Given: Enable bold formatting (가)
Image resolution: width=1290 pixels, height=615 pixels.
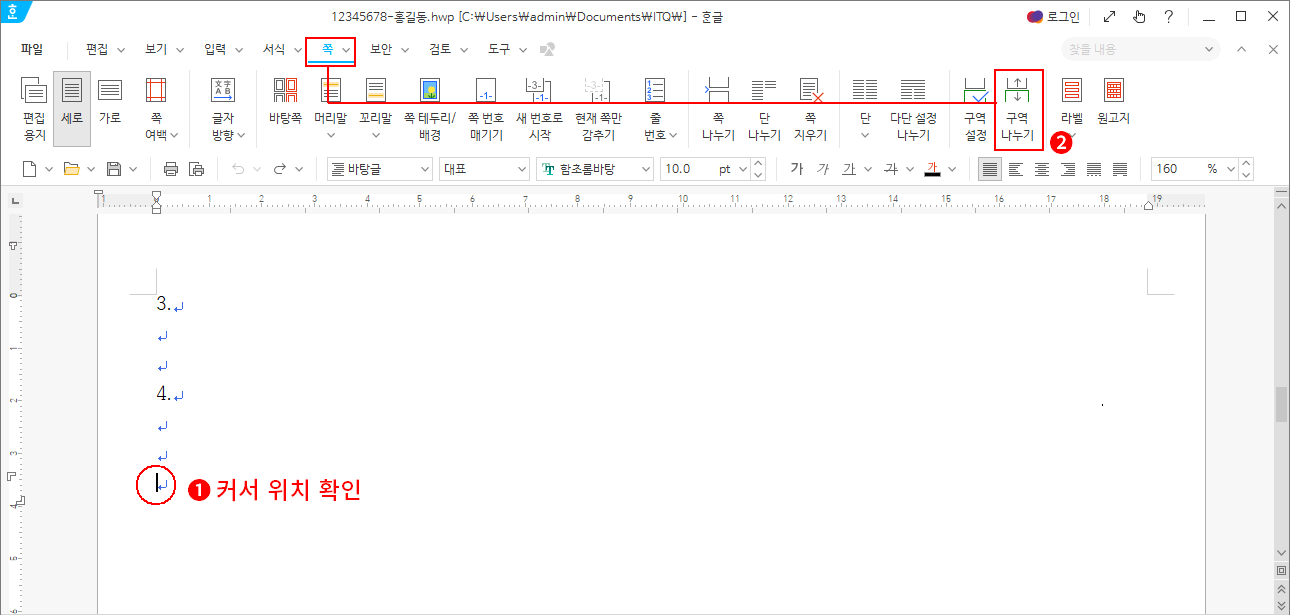Looking at the screenshot, I should 796,168.
